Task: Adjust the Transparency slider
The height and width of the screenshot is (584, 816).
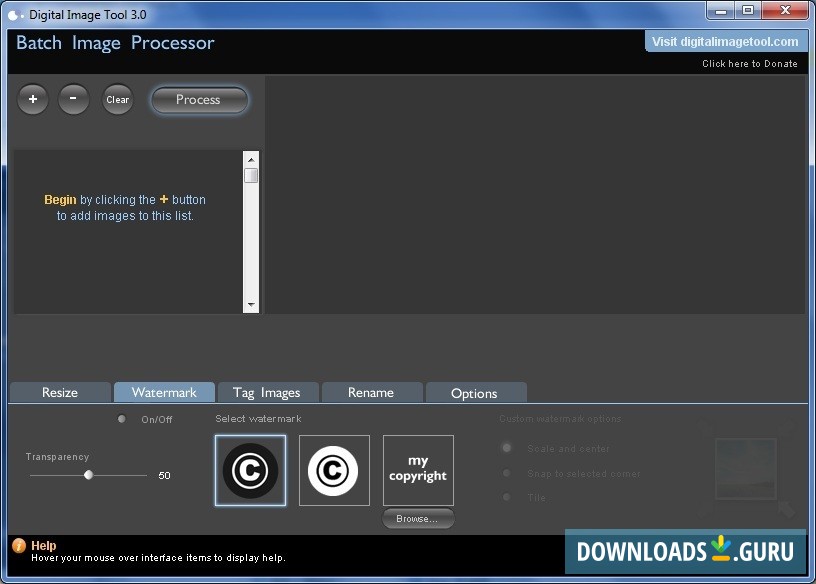Action: (x=88, y=476)
